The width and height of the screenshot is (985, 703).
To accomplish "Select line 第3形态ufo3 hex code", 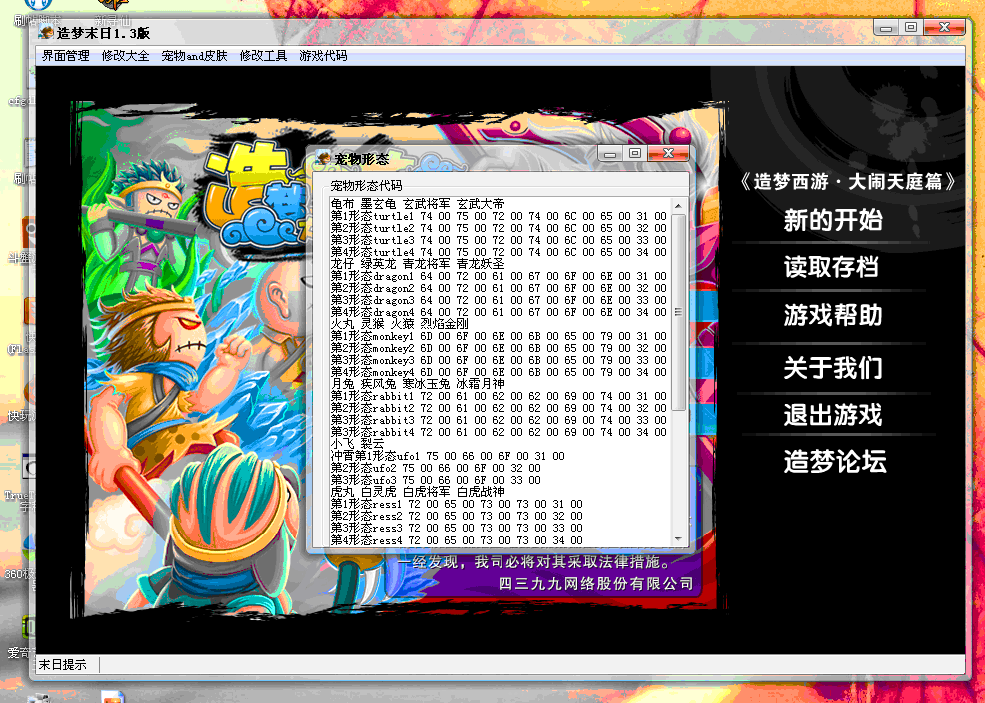I will (x=436, y=480).
